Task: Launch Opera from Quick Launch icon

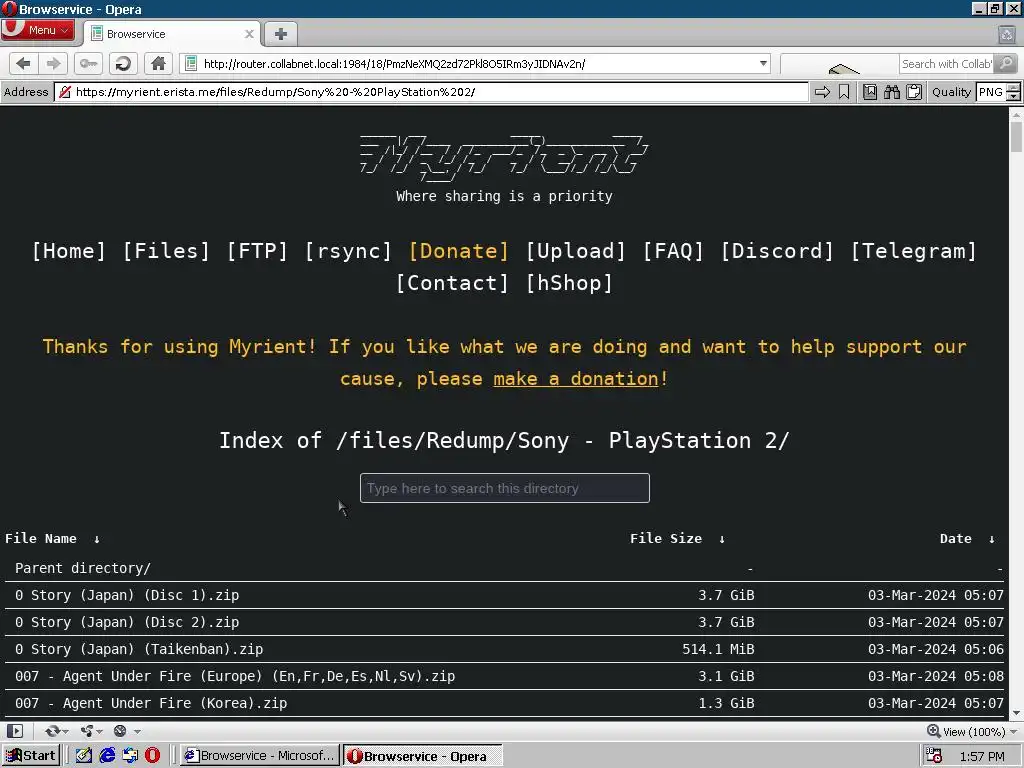Action: [152, 756]
